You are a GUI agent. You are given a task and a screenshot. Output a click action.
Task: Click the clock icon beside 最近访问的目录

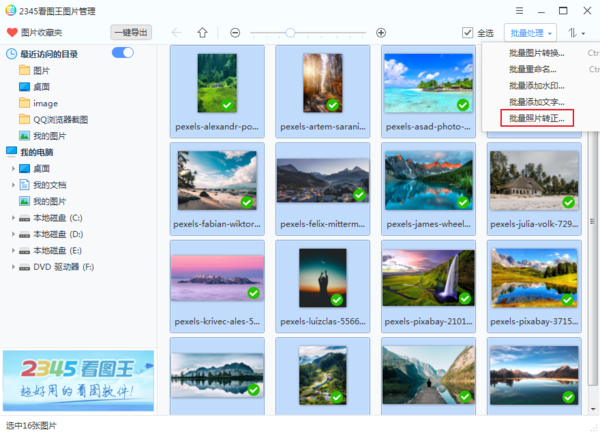coord(11,53)
